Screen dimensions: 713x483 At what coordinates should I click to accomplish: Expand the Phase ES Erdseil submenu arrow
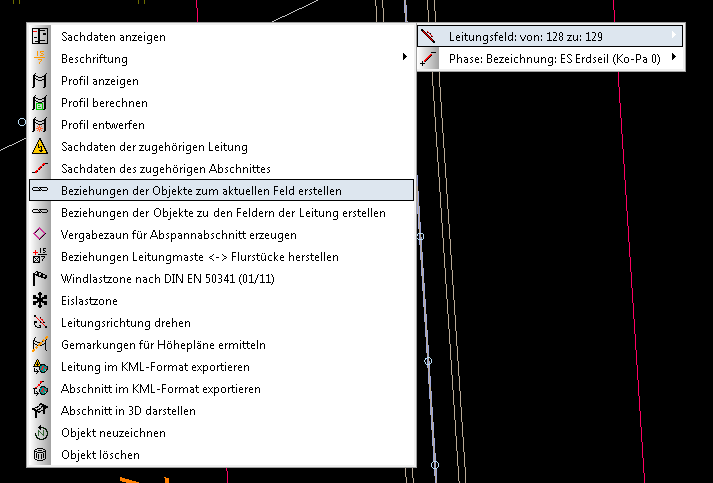(675, 59)
